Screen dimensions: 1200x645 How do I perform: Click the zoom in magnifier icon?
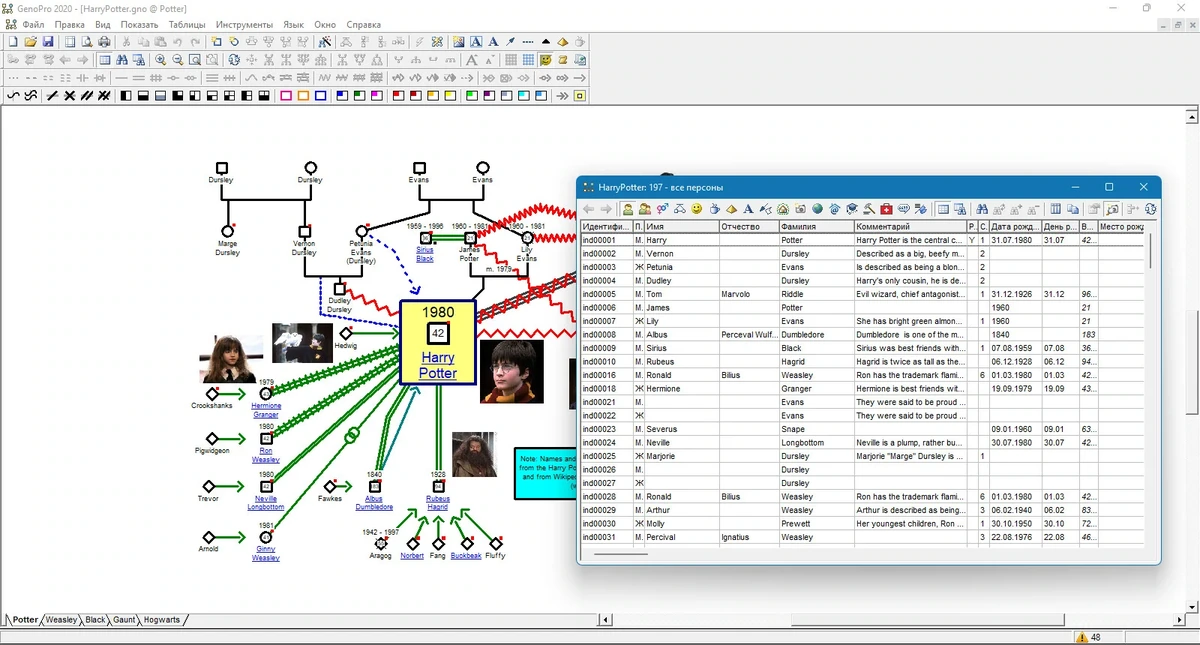coord(160,60)
